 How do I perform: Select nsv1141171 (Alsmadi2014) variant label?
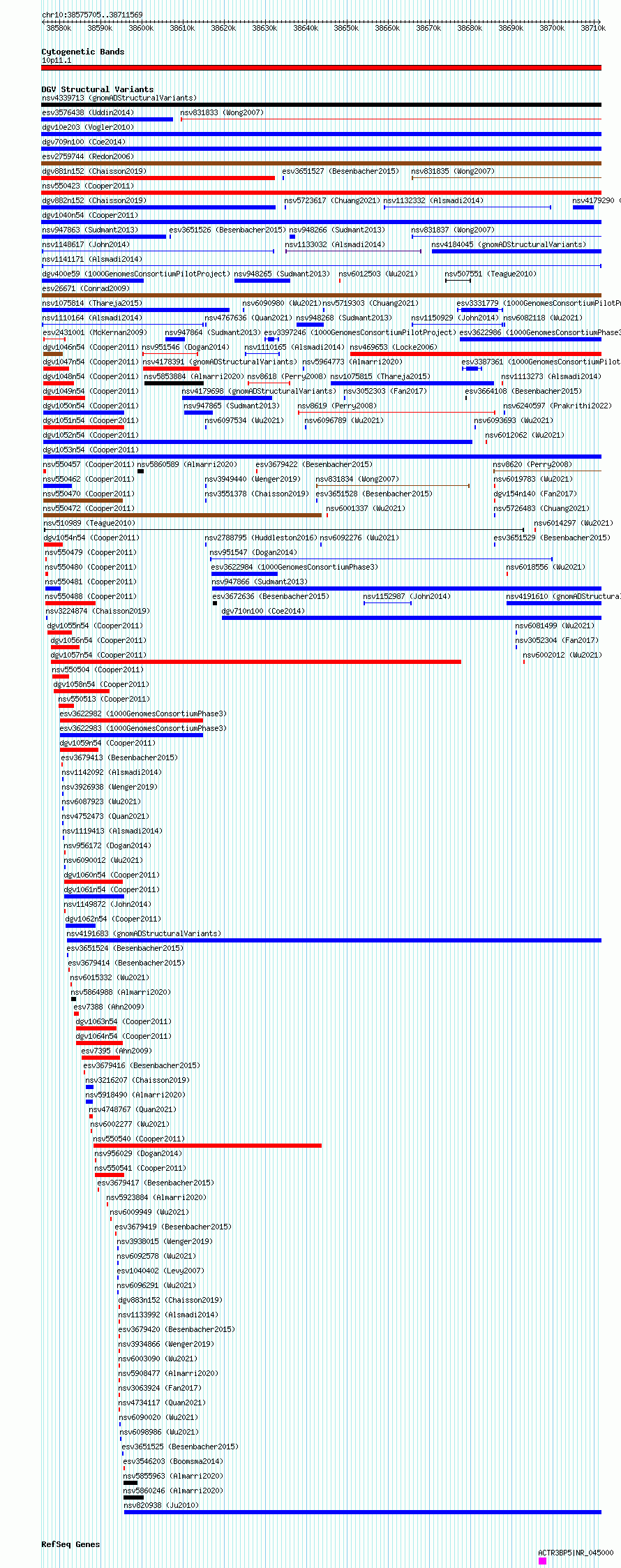(92, 259)
